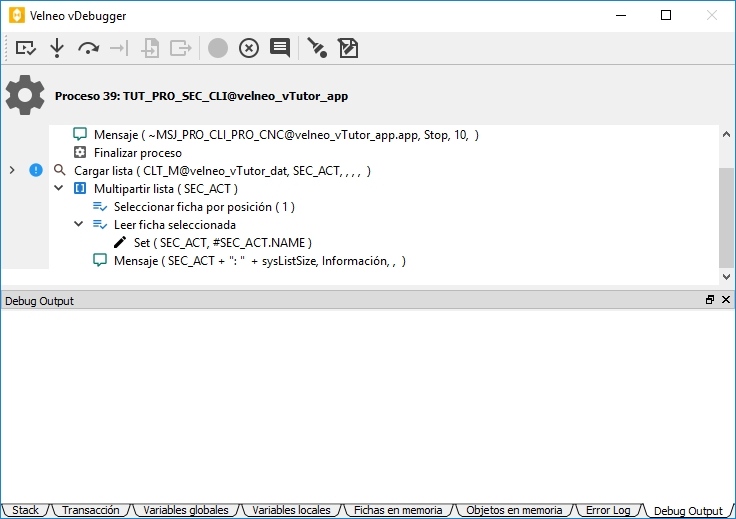
Task: Switch to the Variables locales tab
Action: (x=291, y=510)
